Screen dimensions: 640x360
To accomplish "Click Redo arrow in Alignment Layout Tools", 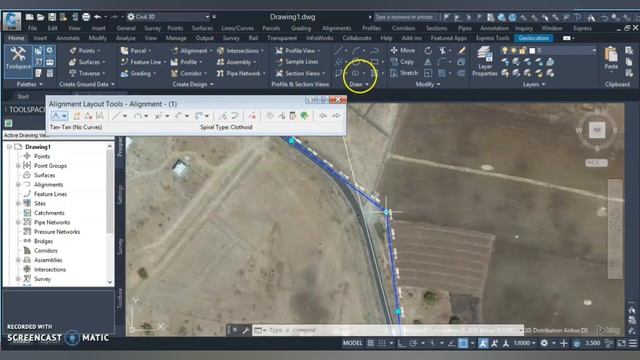I will (336, 116).
